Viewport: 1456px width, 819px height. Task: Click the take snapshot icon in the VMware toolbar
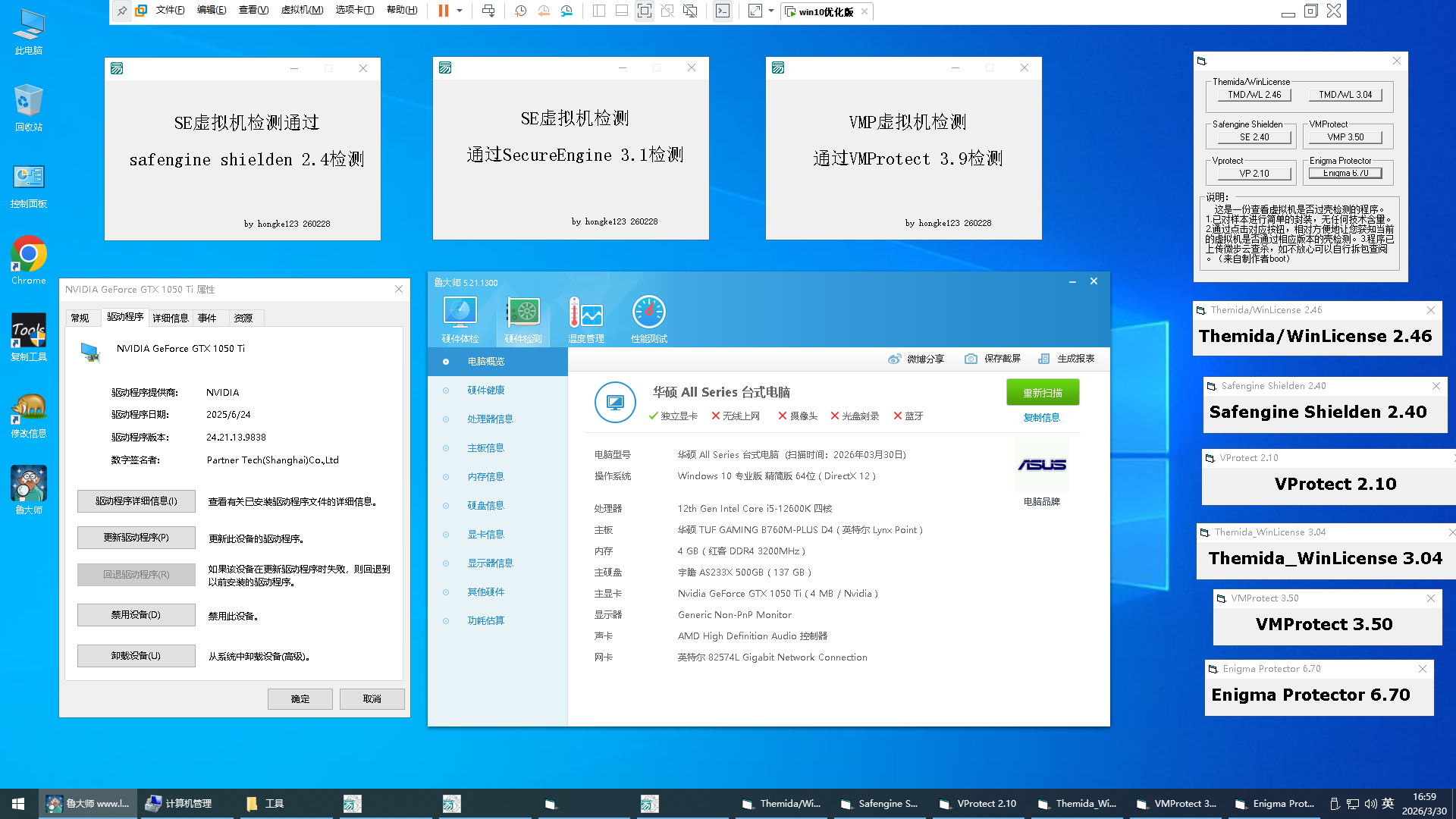pos(520,11)
